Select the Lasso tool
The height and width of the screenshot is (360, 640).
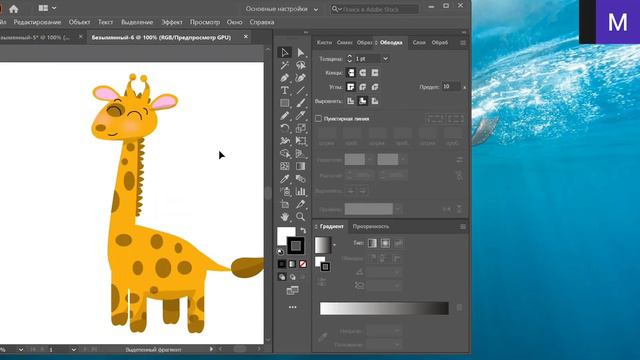pos(300,65)
